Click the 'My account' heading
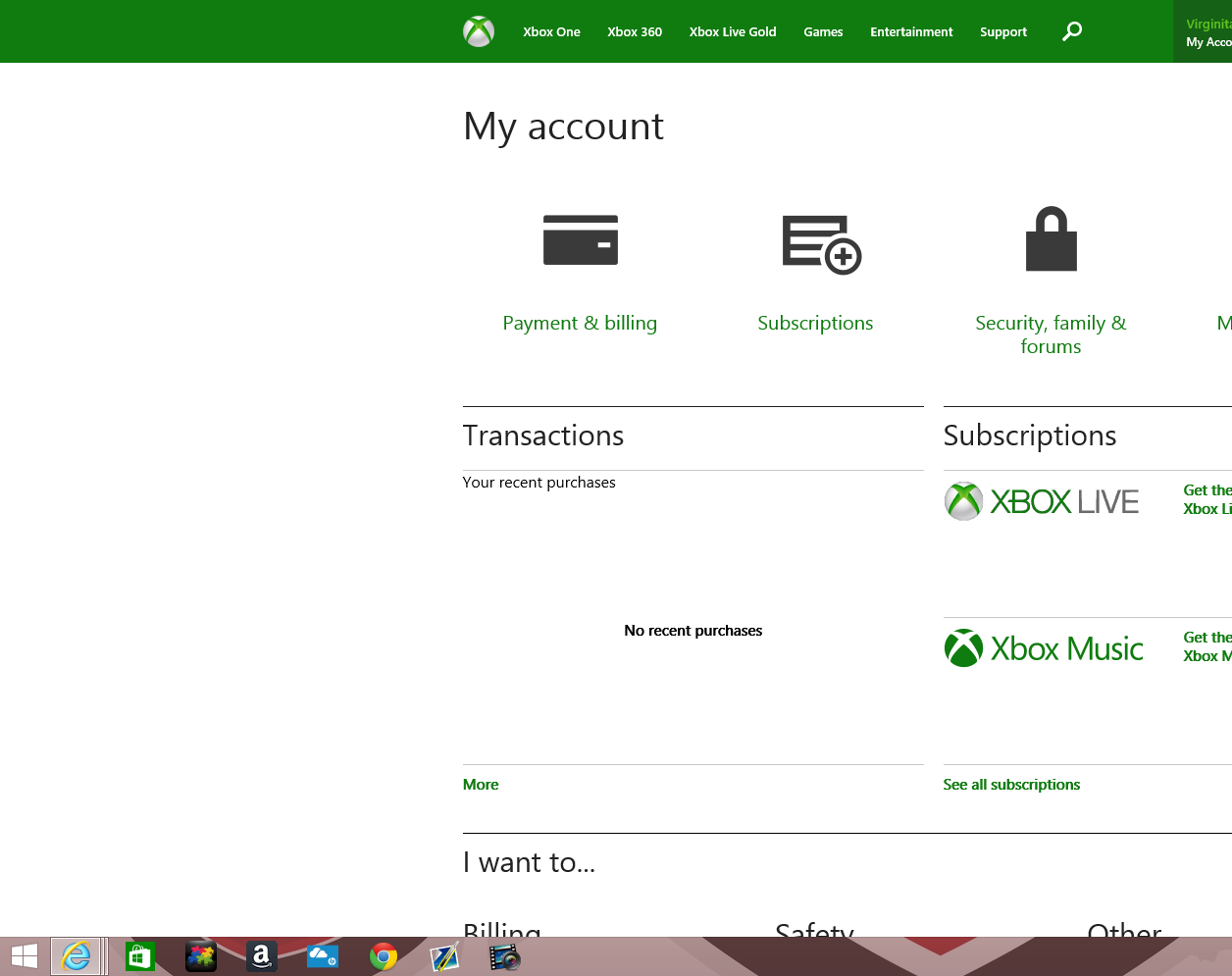Screen dimensions: 1232x976 (564, 127)
